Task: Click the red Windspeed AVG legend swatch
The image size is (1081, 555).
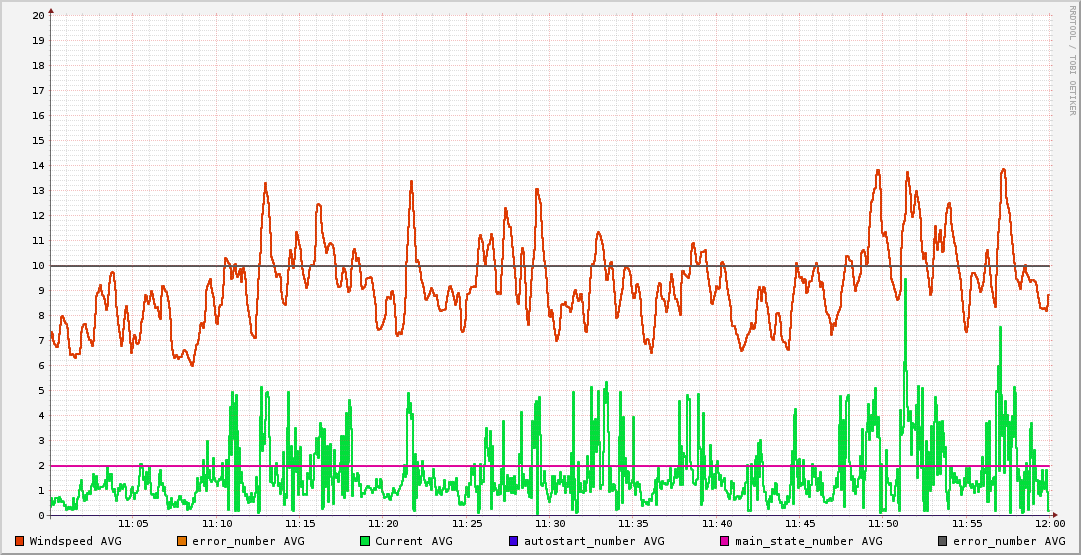Action: [x=20, y=541]
